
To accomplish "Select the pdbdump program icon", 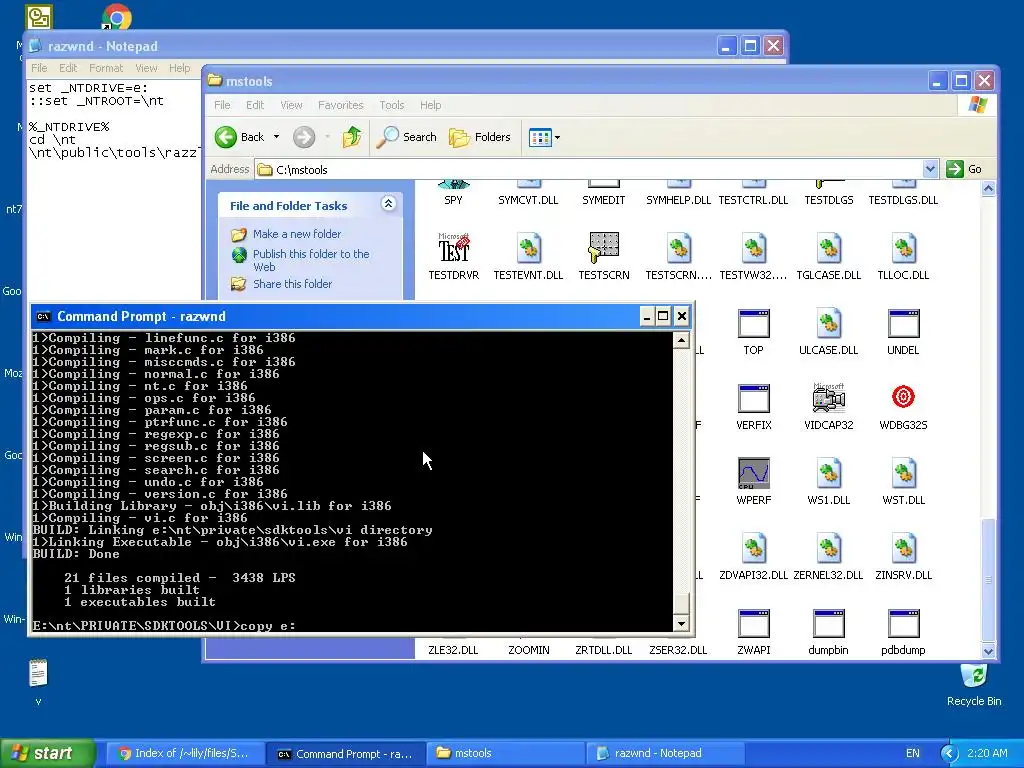I will pyautogui.click(x=903, y=624).
